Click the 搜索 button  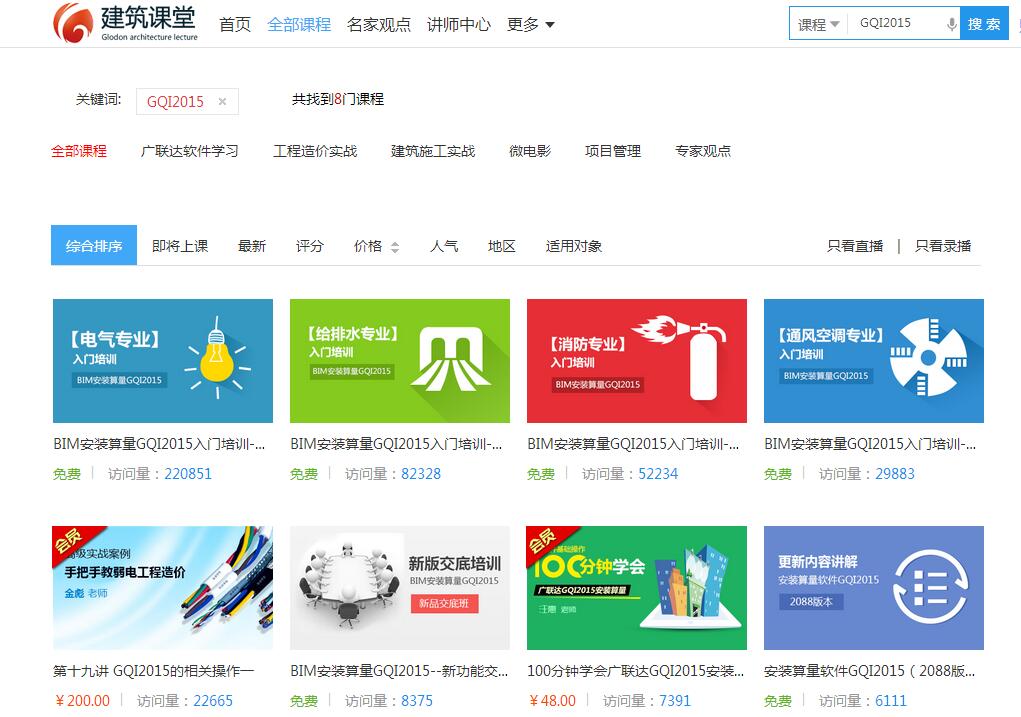point(984,24)
